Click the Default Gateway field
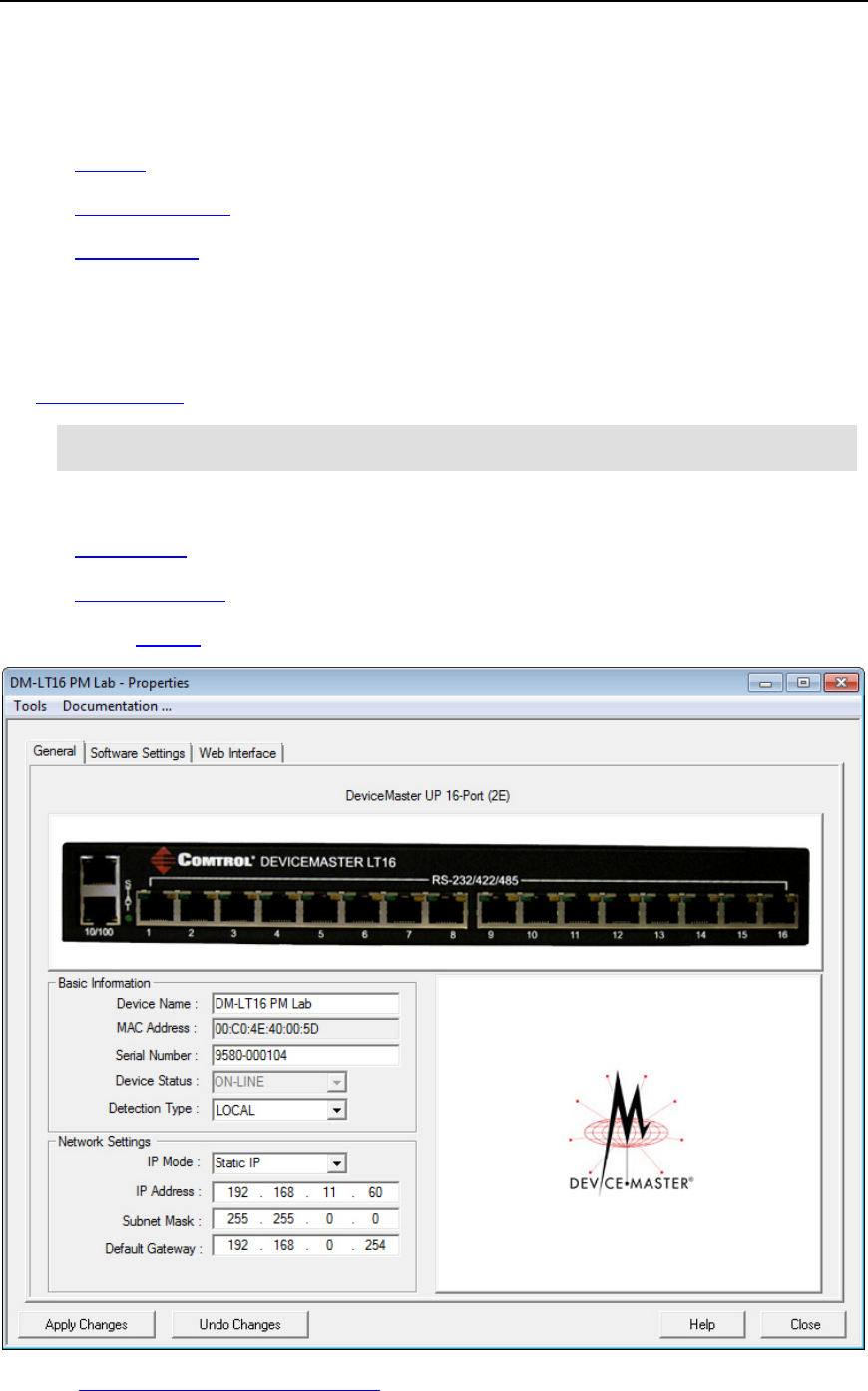The height and width of the screenshot is (1391, 868). tap(305, 1245)
